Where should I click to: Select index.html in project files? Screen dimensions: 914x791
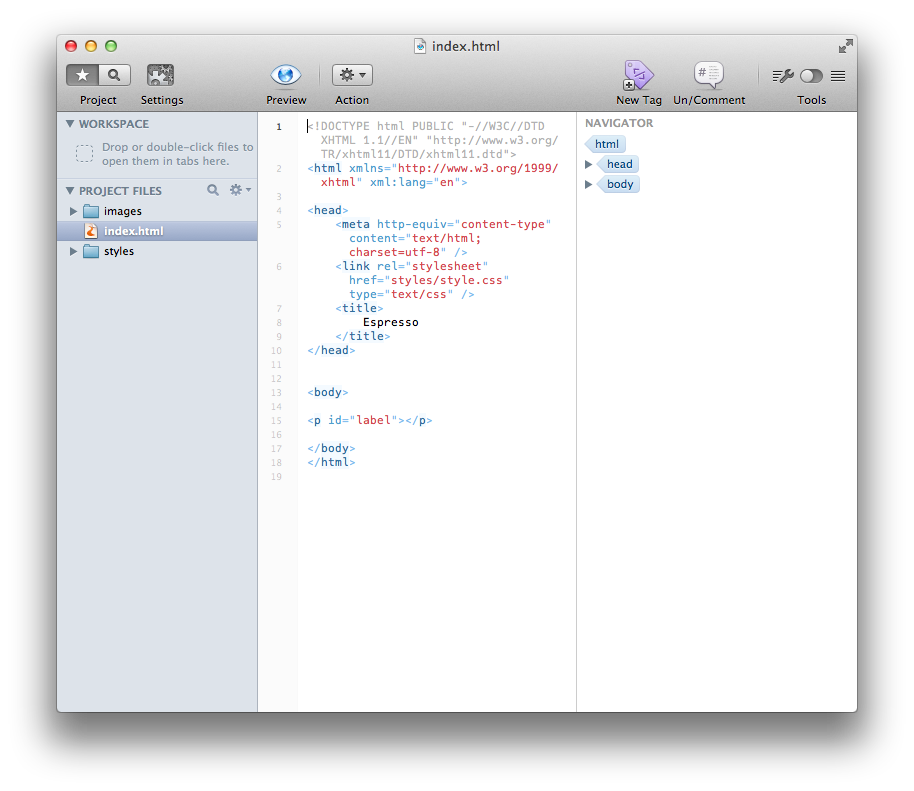133,231
